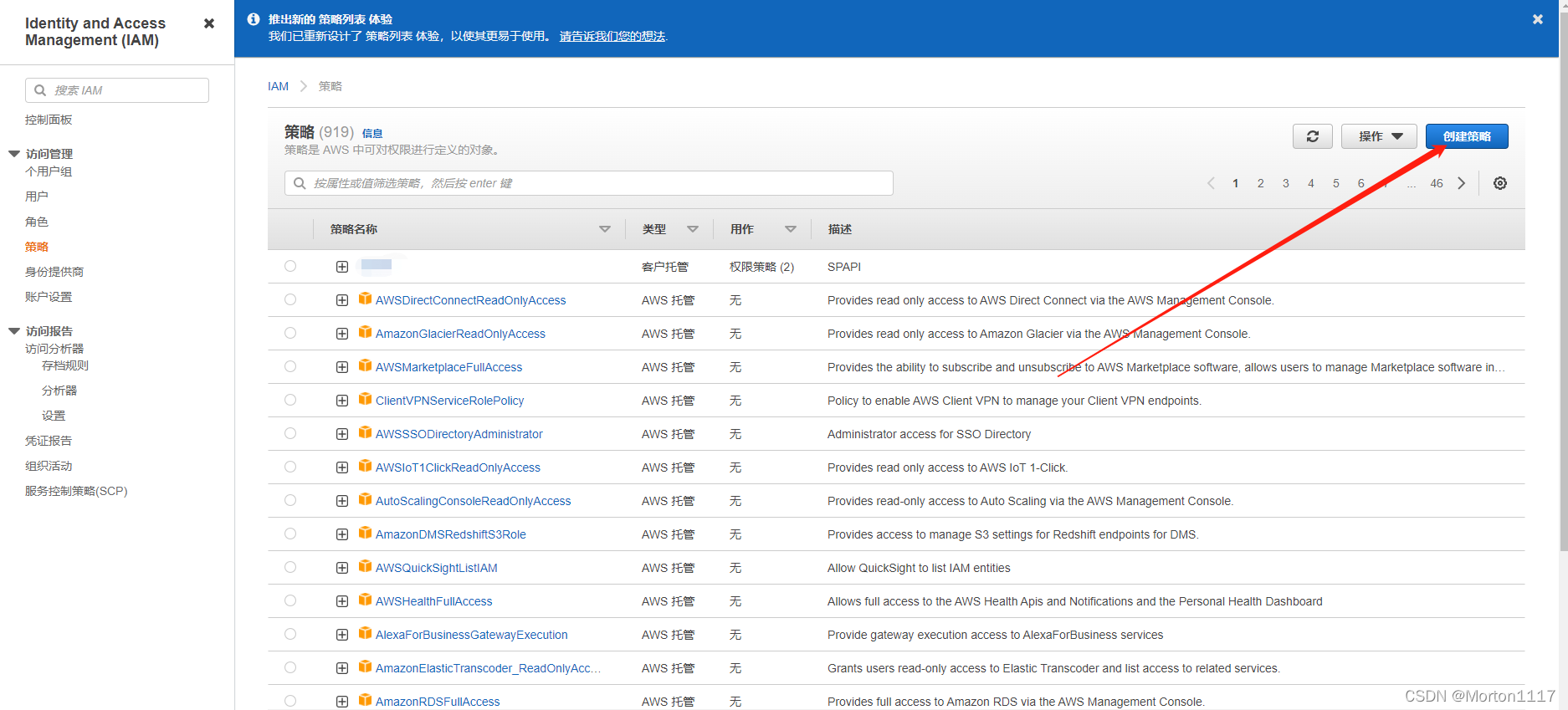This screenshot has width=1568, height=710.
Task: Go to policies page 3
Action: point(1285,183)
